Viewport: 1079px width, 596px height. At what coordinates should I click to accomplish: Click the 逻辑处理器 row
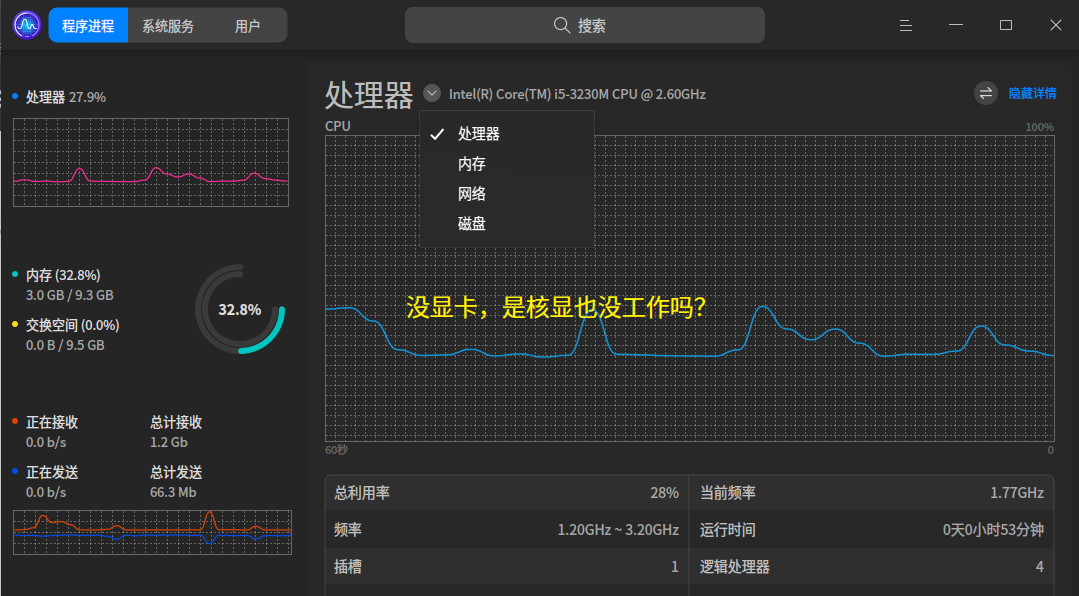pyautogui.click(x=872, y=567)
